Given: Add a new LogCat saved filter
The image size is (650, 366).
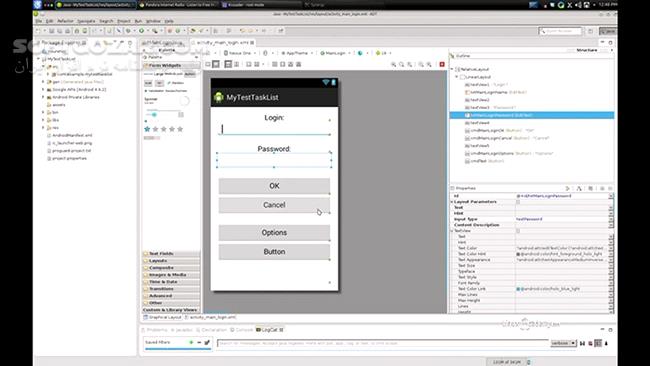Looking at the screenshot, I should pos(191,342).
